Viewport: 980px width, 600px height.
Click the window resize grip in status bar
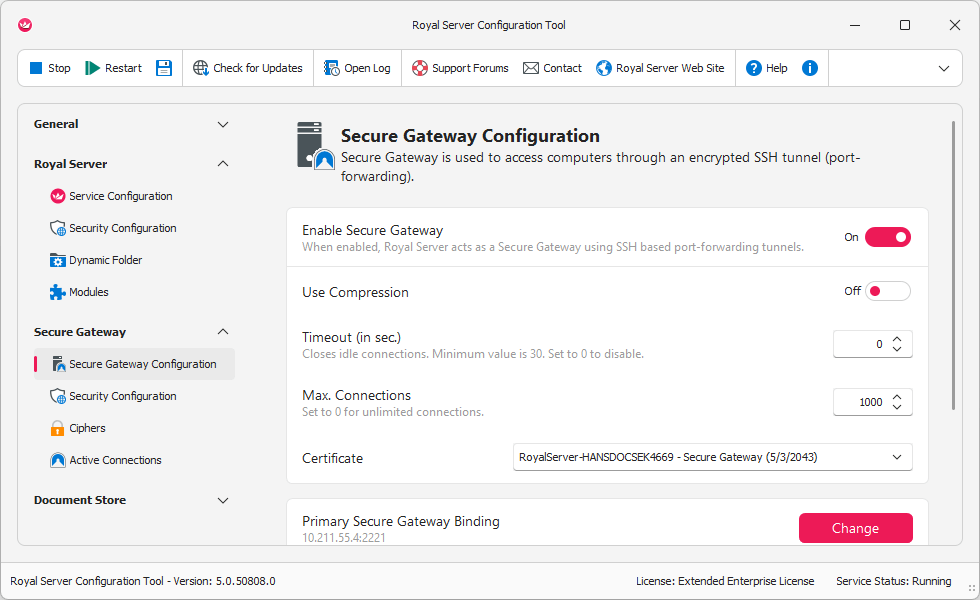pos(971,588)
